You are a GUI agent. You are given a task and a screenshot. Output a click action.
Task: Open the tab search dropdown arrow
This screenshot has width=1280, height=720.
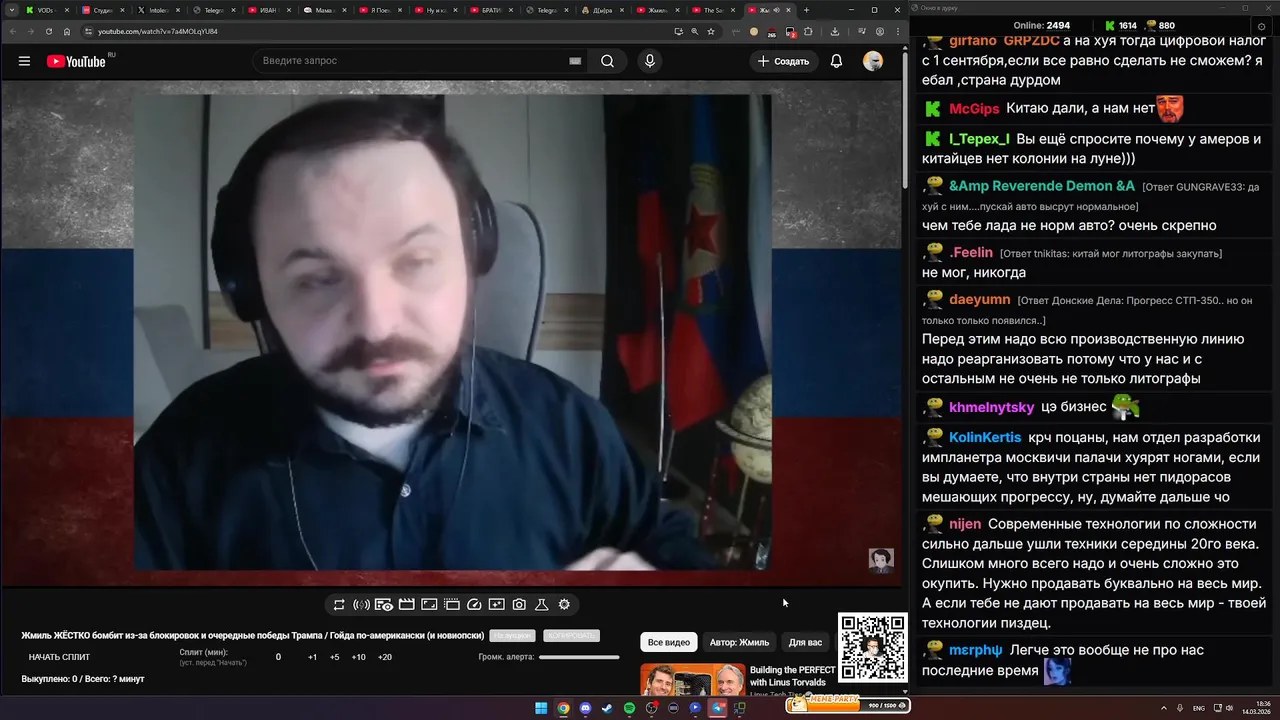pos(12,10)
